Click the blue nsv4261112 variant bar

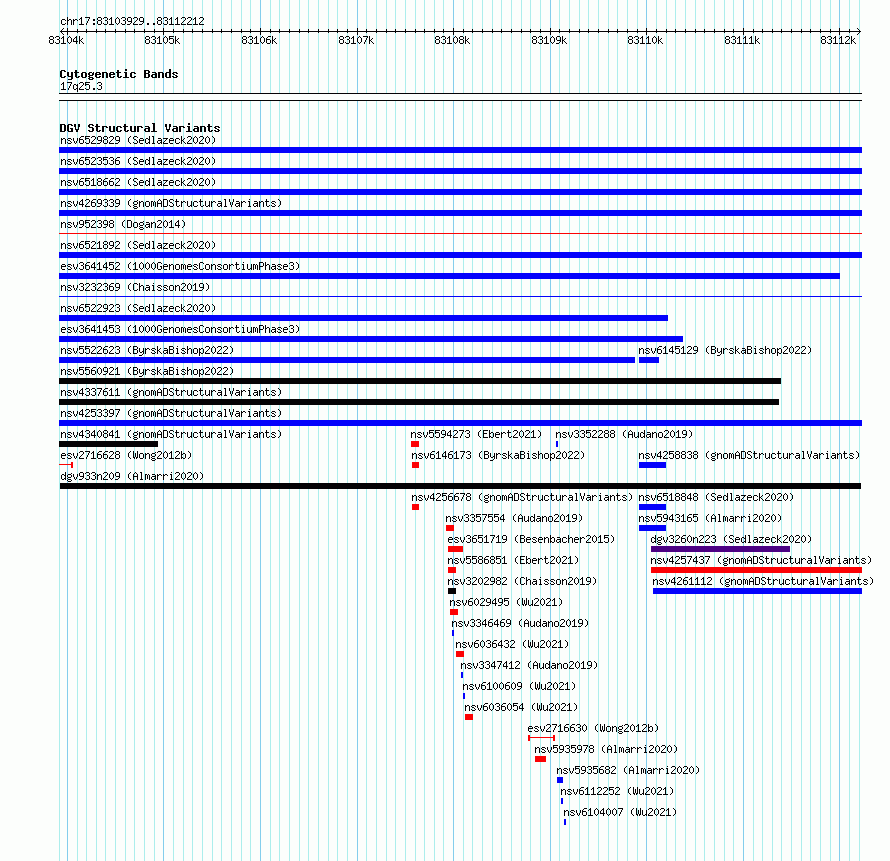tap(757, 591)
